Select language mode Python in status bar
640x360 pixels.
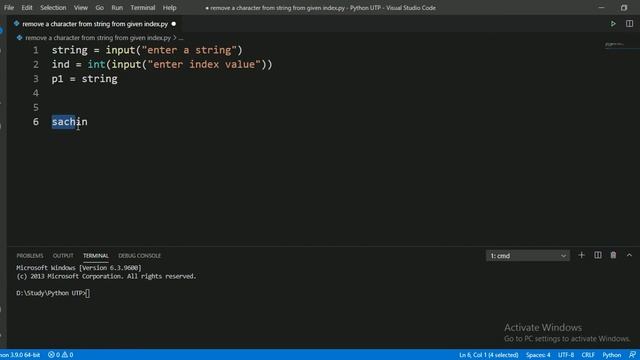point(611,355)
